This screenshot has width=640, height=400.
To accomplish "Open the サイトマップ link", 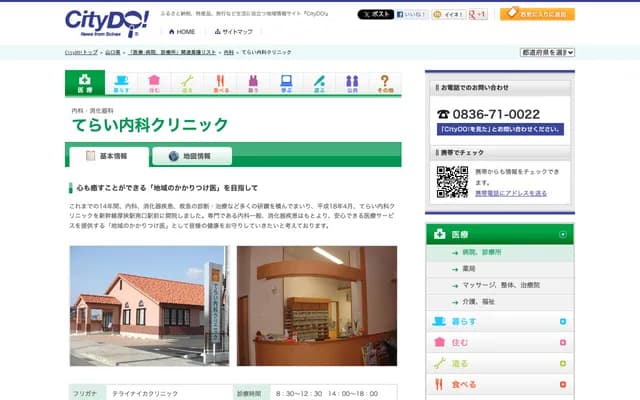I will click(x=233, y=31).
